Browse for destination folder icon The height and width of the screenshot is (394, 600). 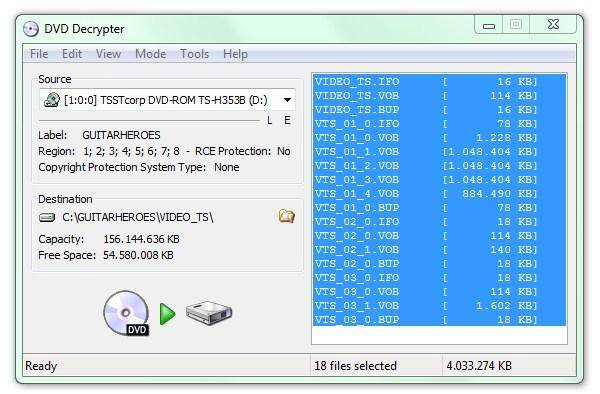pyautogui.click(x=287, y=217)
